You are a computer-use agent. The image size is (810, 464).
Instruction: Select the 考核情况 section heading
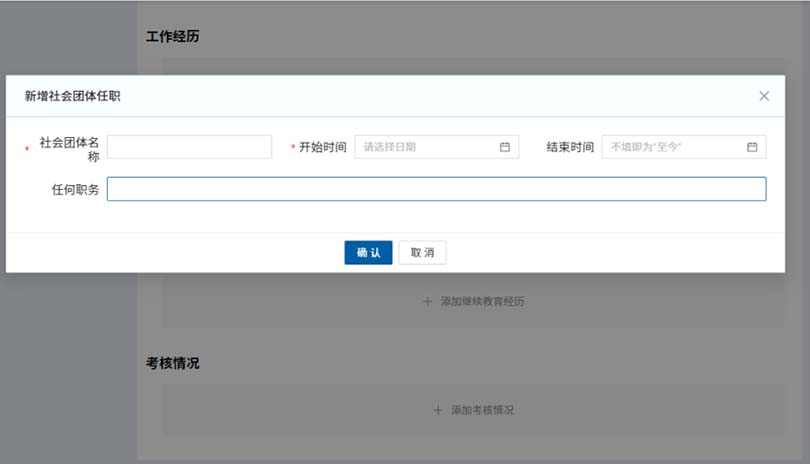point(173,363)
